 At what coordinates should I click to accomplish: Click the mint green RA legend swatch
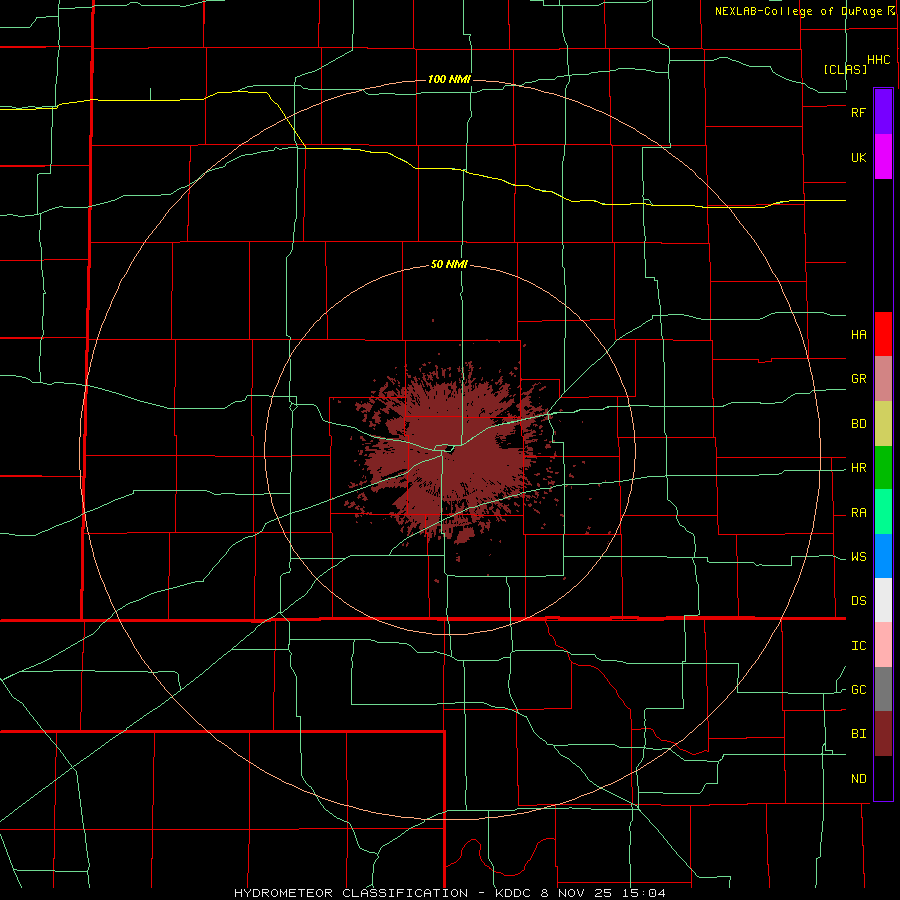coord(883,512)
